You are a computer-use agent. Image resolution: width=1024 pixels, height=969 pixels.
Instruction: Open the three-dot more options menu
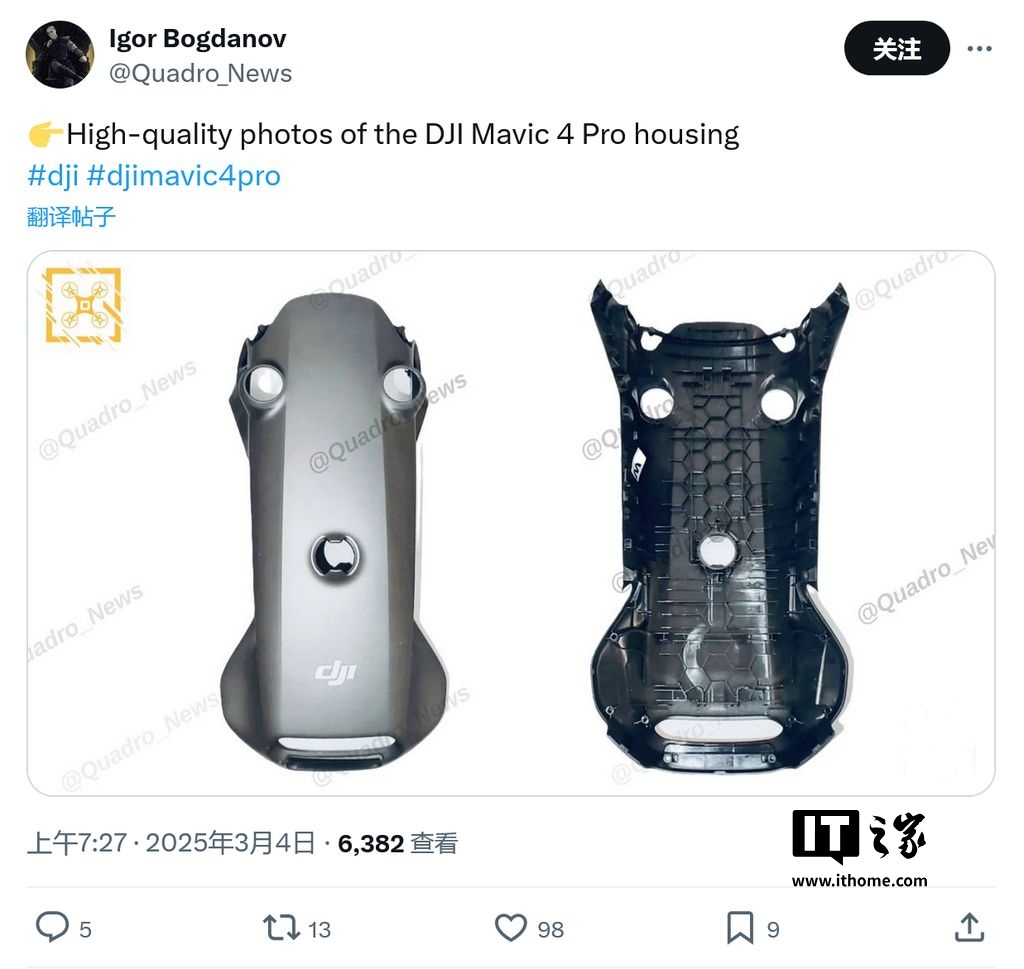tap(980, 48)
